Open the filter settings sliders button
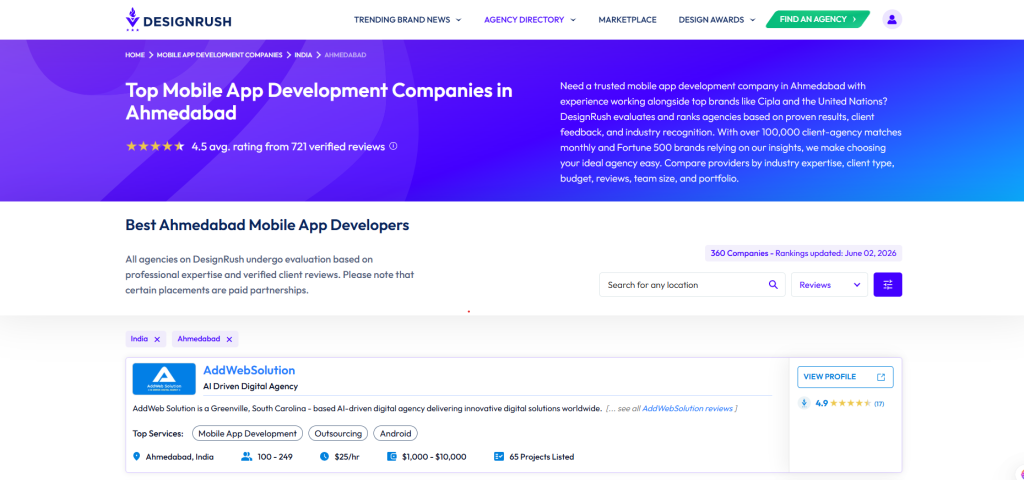1024x480 pixels. 888,285
